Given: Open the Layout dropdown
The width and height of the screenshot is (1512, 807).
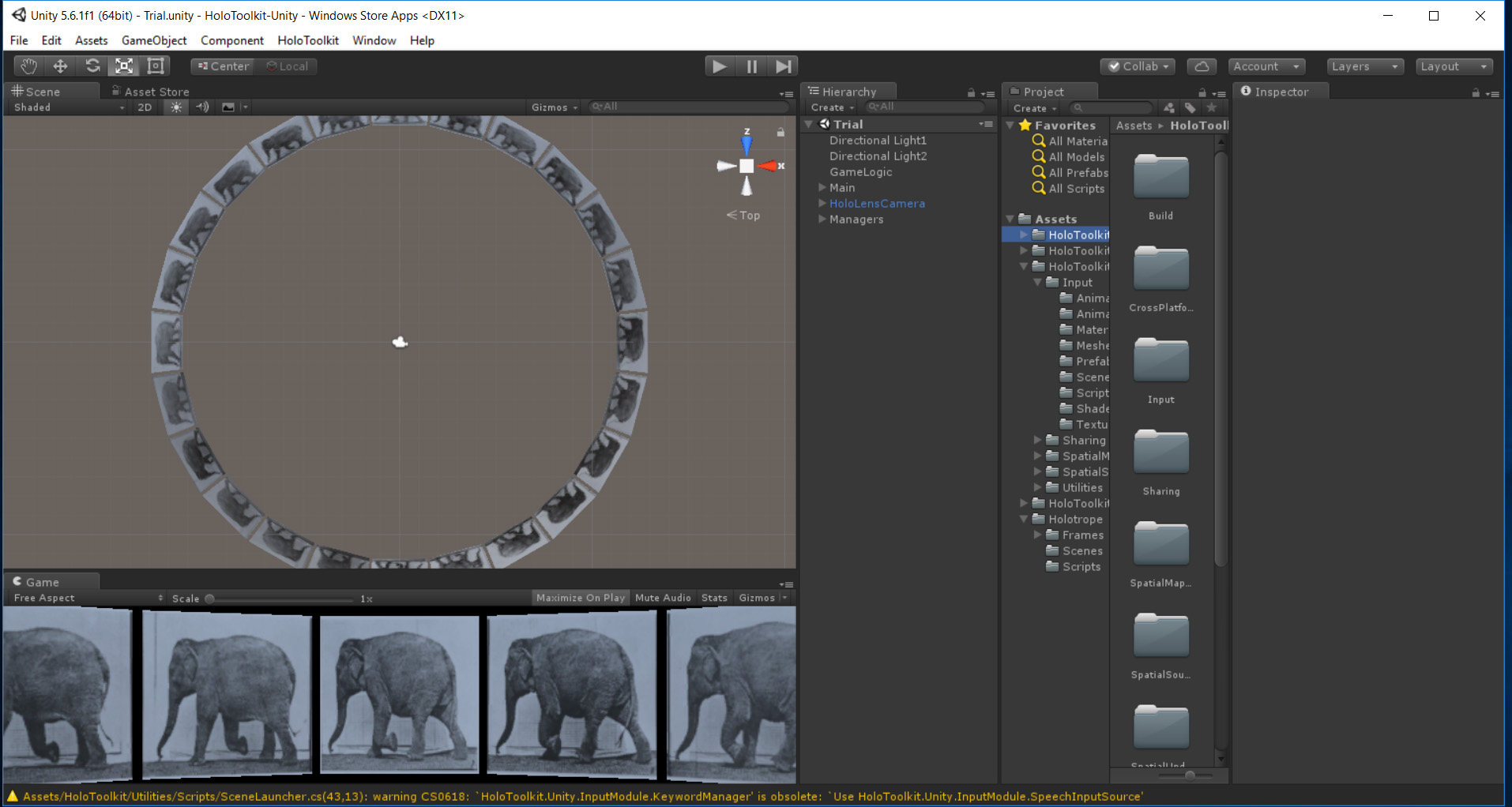Looking at the screenshot, I should [x=1454, y=66].
